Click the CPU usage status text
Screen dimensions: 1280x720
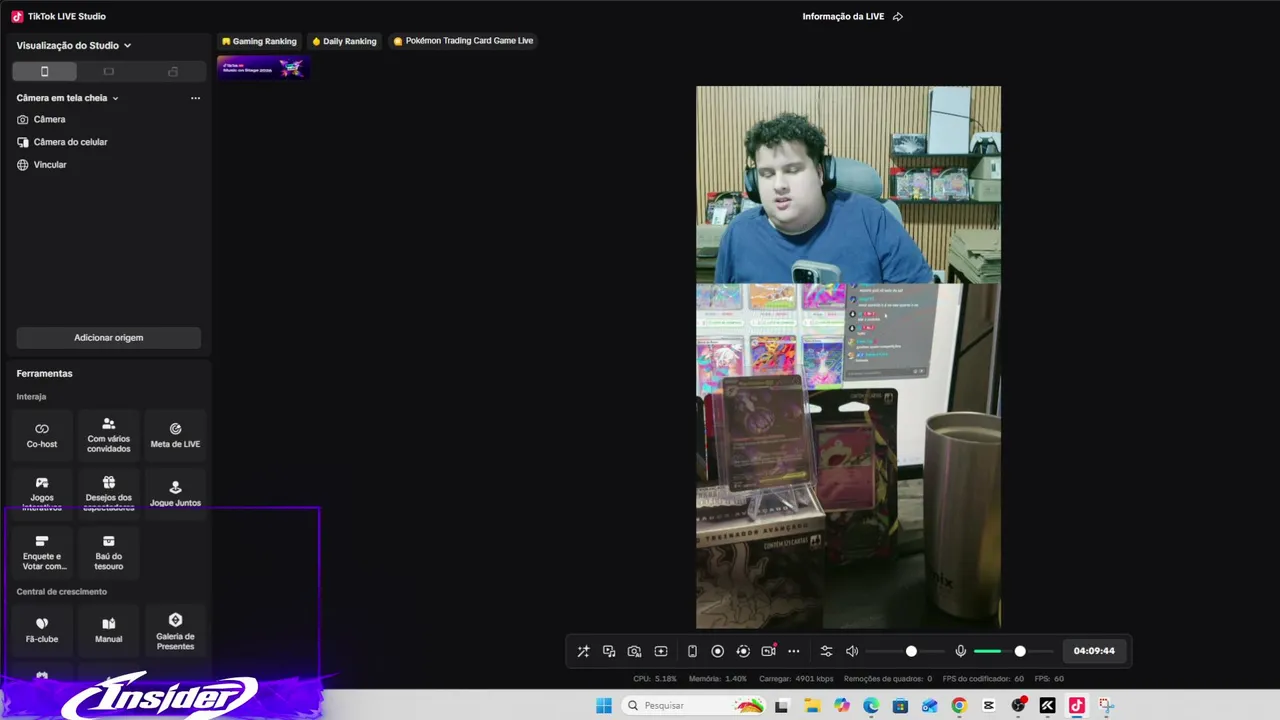(x=655, y=679)
